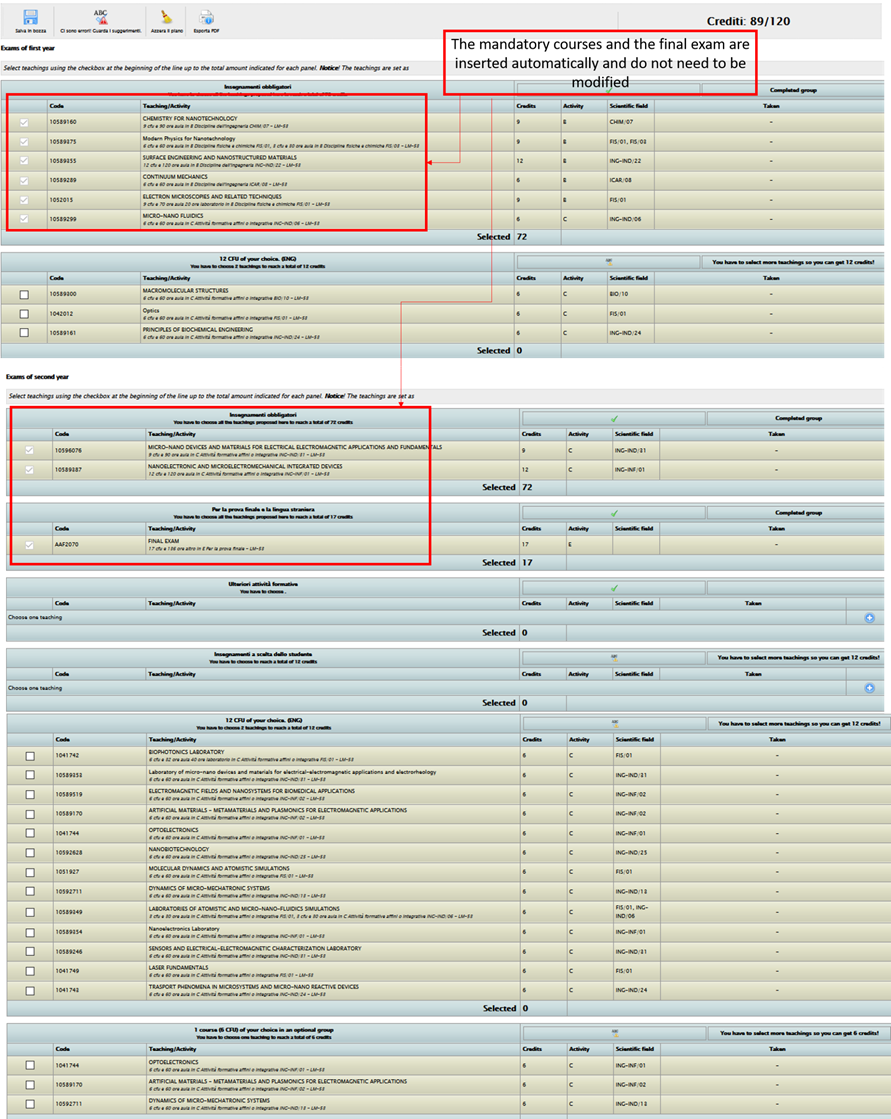The height and width of the screenshot is (1119, 891).
Task: Check ARTIFICIAL MATERIALS in the optional 6 CFU group
Action: pyautogui.click(x=30, y=1085)
